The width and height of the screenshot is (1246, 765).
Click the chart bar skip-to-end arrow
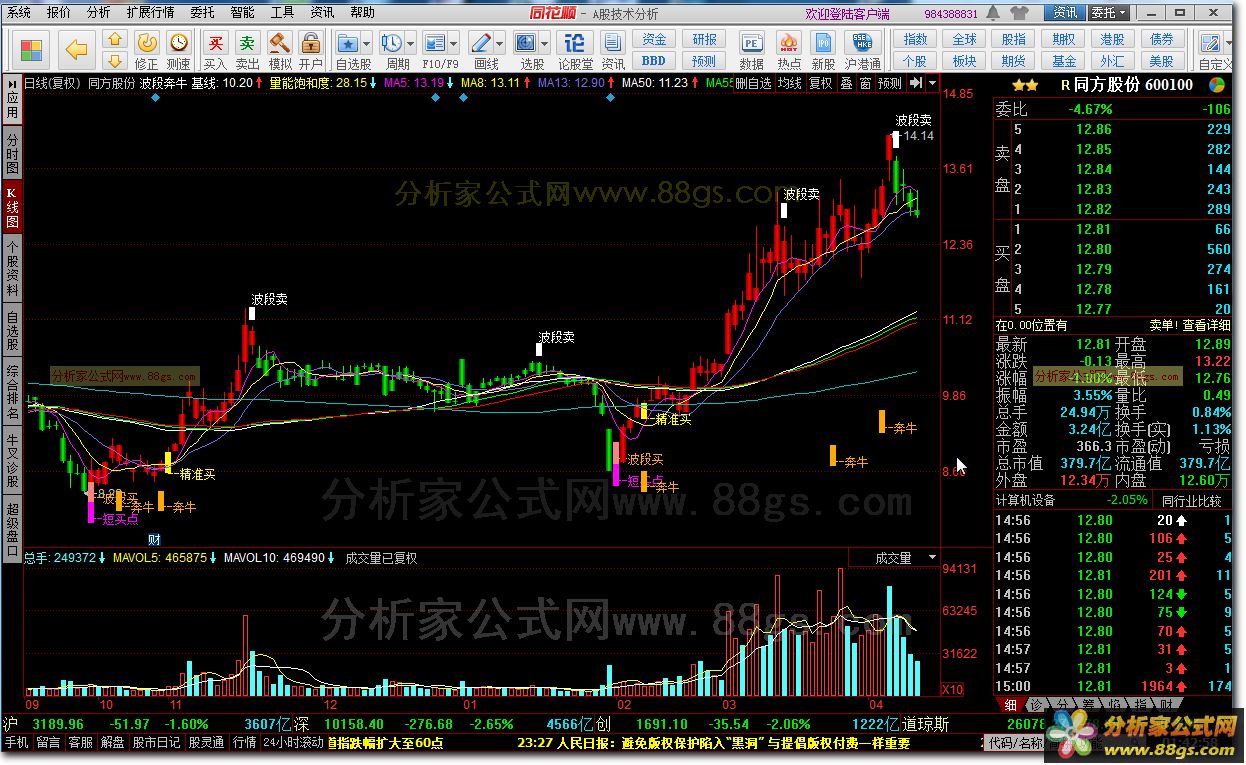click(x=916, y=83)
